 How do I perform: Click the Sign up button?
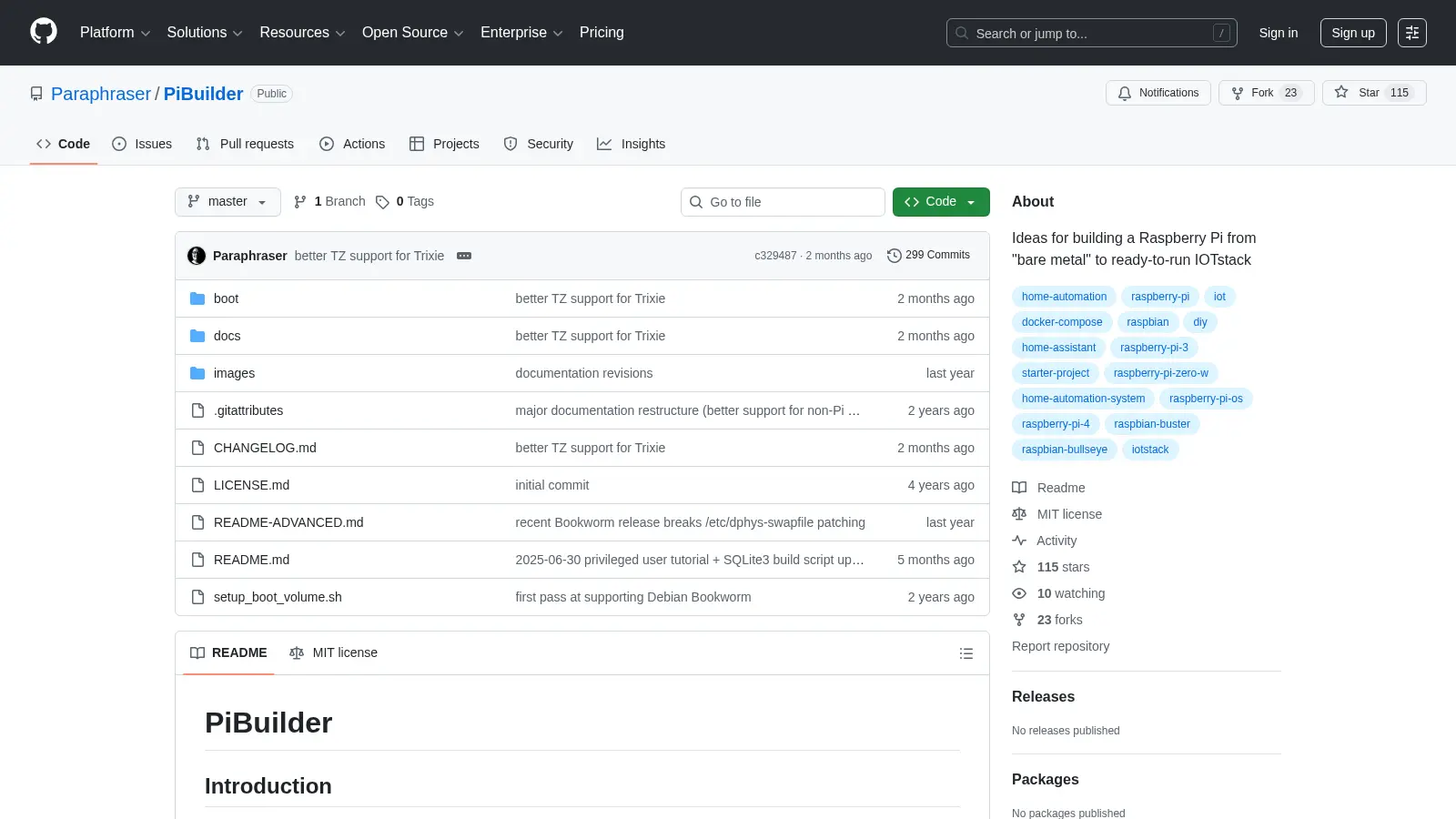click(x=1353, y=33)
